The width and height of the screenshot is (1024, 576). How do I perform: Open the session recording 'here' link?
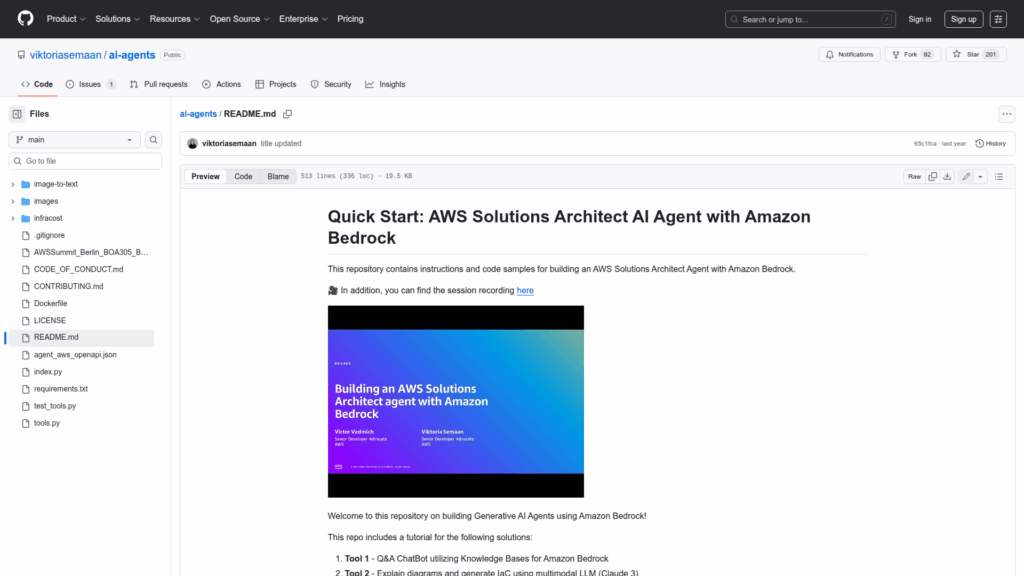(525, 290)
